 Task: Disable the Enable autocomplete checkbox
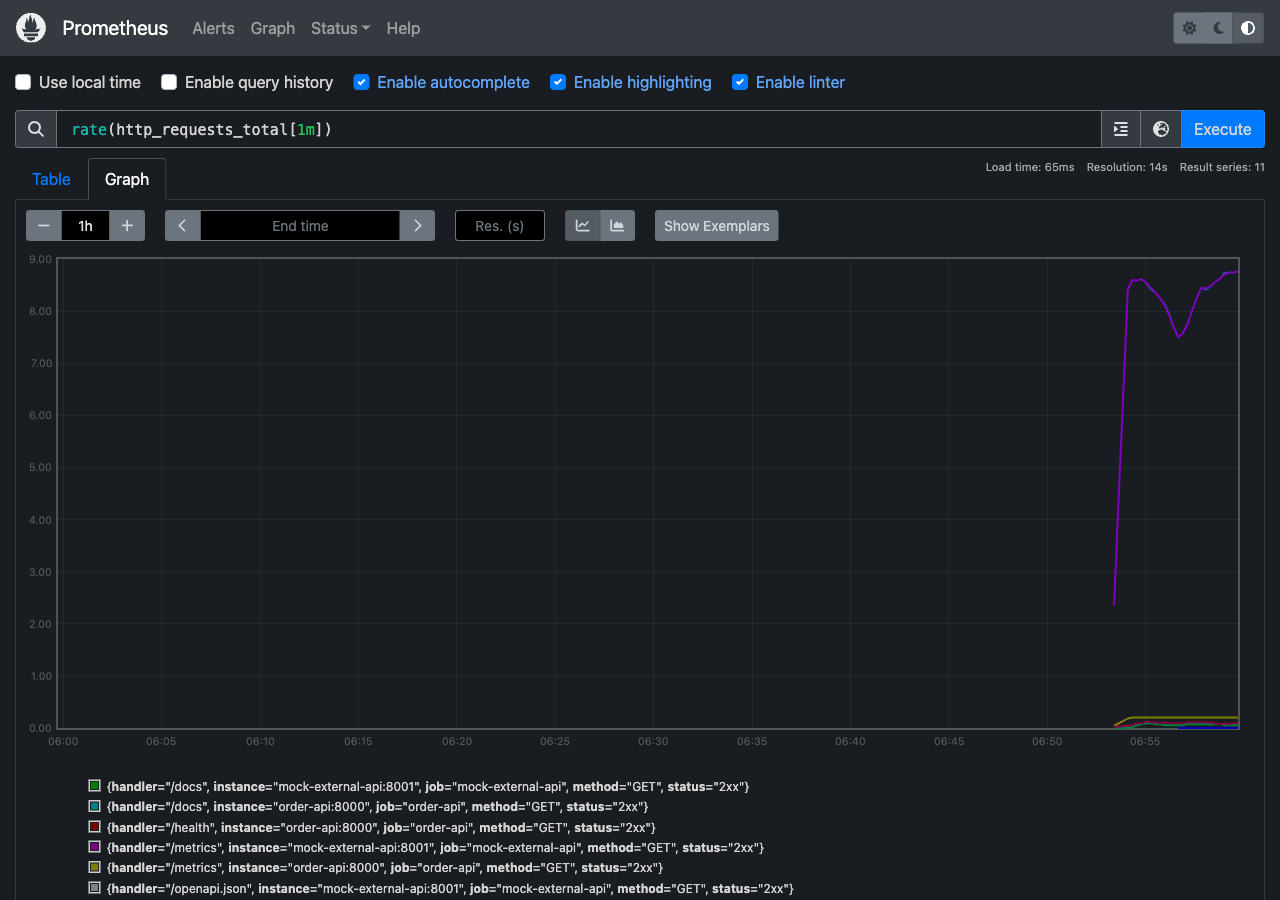(x=362, y=82)
